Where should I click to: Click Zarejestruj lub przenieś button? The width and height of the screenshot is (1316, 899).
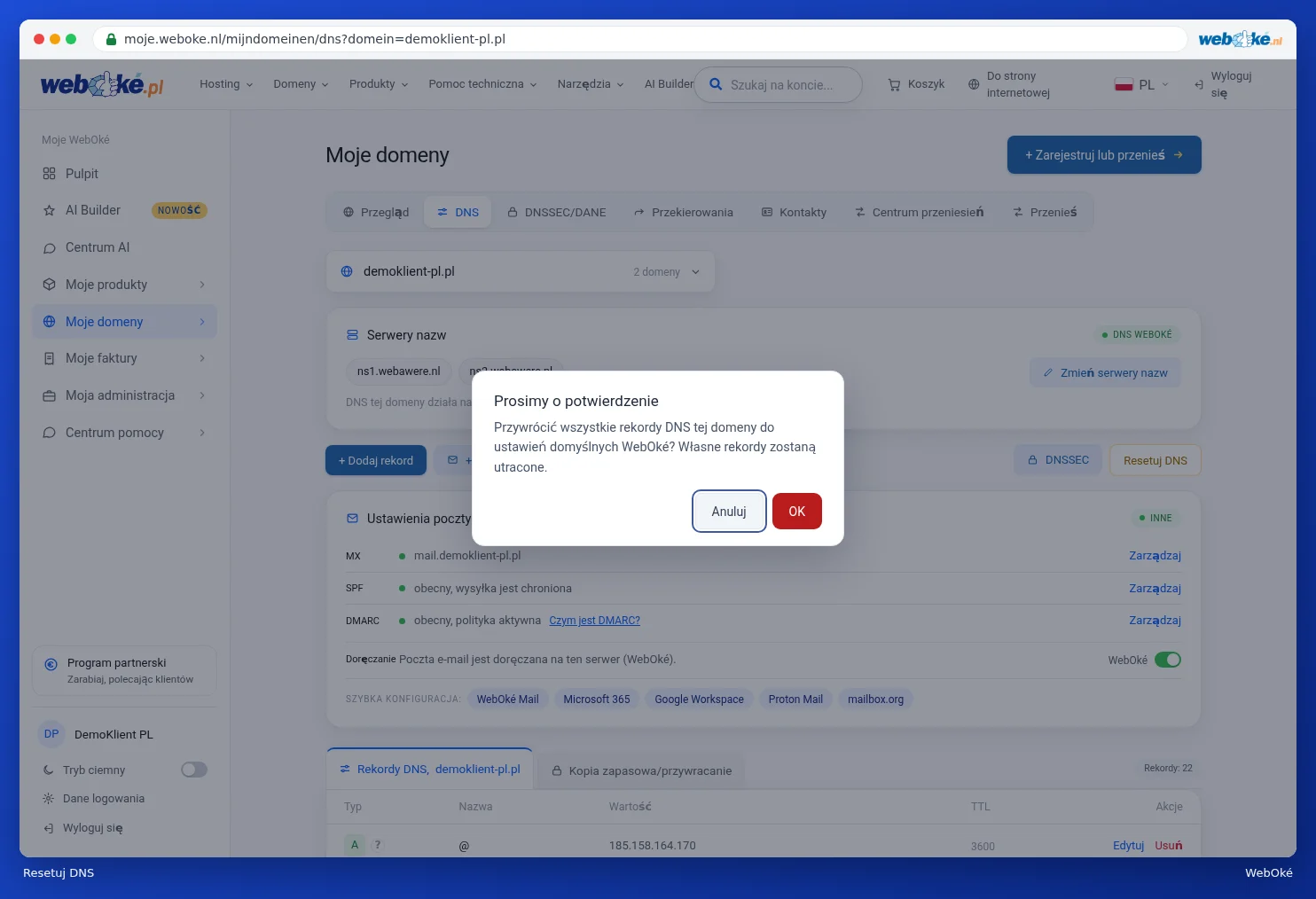point(1104,155)
